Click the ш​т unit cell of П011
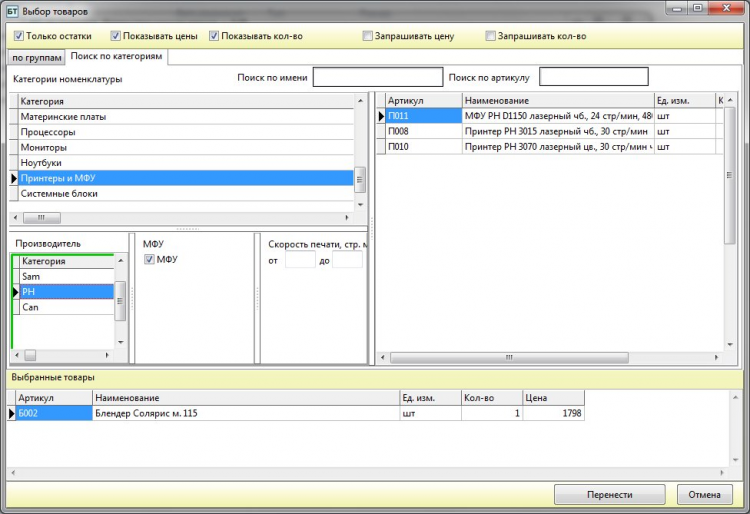 (x=684, y=116)
